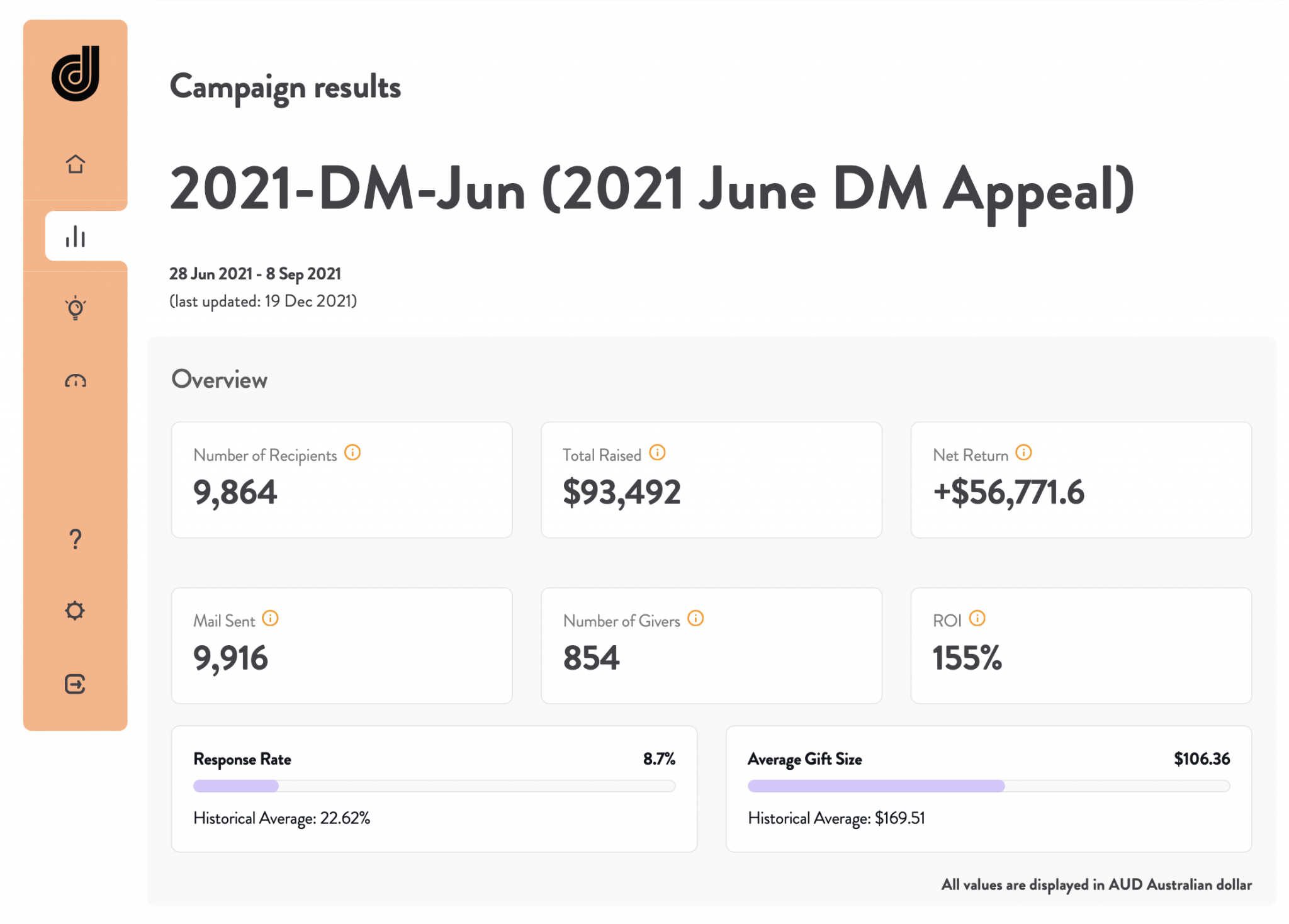Click the Number of Givers 854 card

(711, 646)
